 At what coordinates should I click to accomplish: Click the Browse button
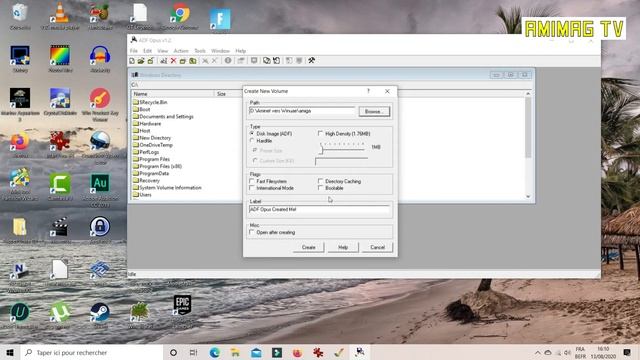click(x=374, y=111)
